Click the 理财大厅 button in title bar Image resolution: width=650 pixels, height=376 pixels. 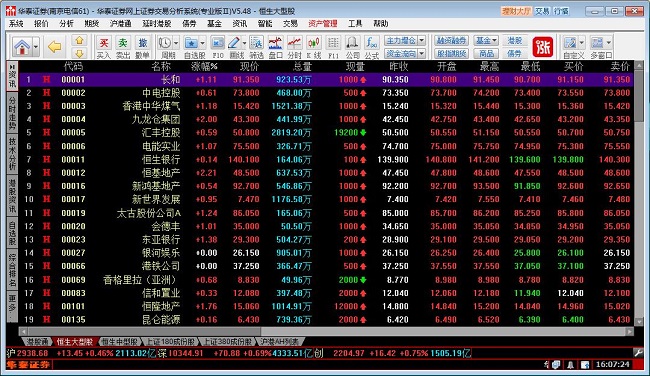pos(516,11)
